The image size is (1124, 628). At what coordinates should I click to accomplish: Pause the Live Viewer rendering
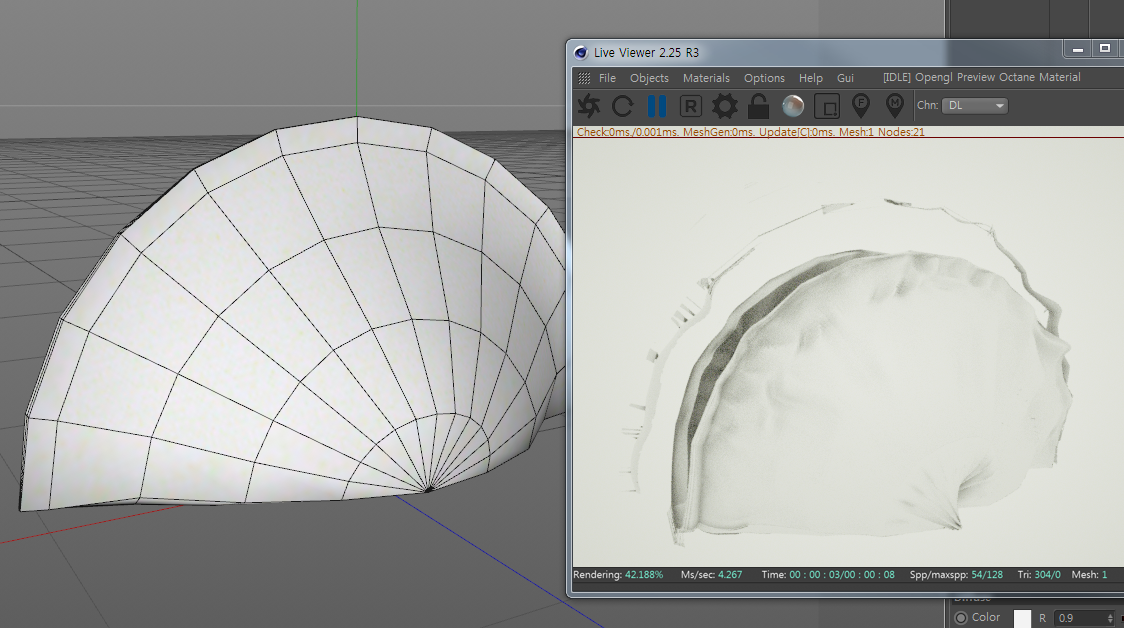(x=657, y=106)
